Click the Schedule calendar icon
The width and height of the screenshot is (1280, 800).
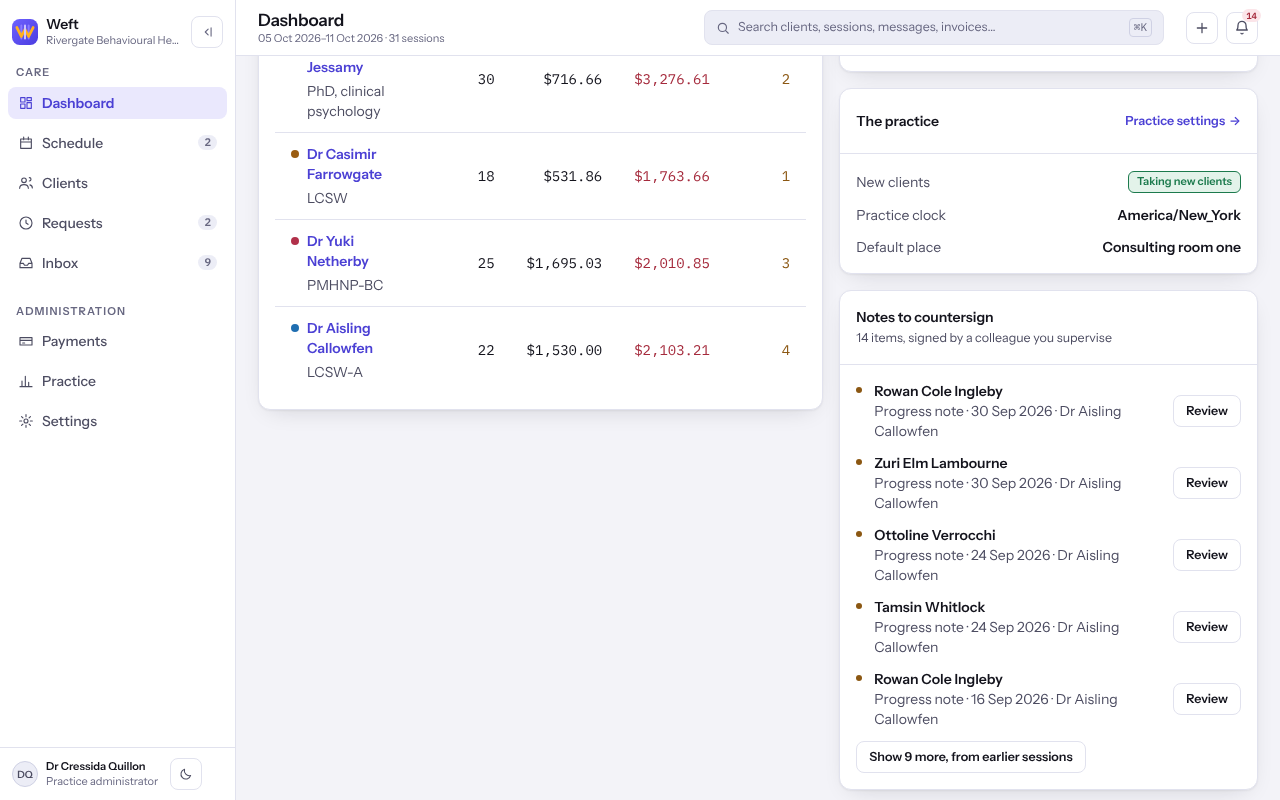pyautogui.click(x=26, y=143)
